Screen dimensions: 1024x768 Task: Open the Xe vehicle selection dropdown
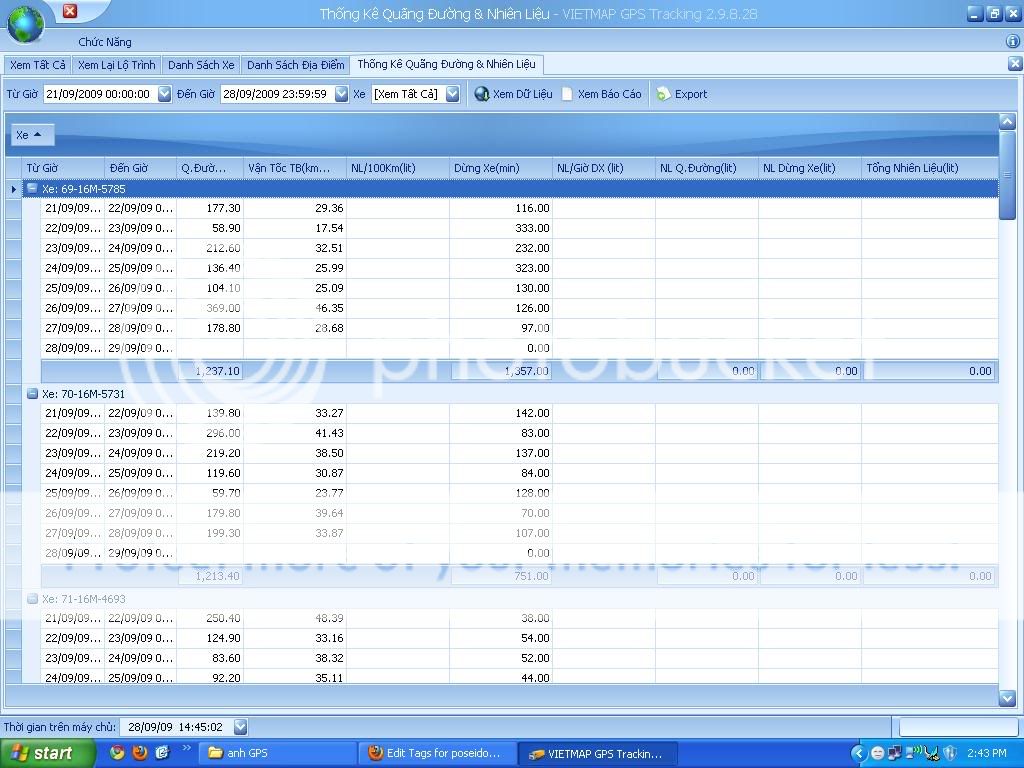click(452, 94)
